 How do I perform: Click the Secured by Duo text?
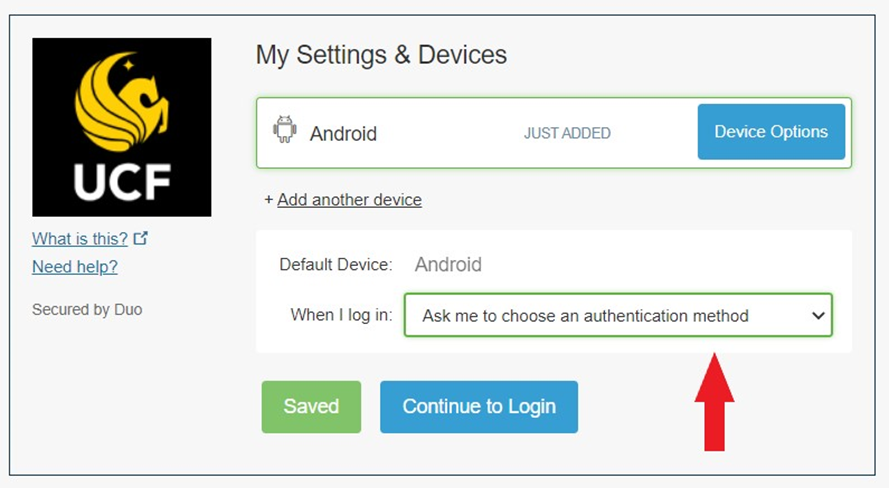click(x=87, y=309)
